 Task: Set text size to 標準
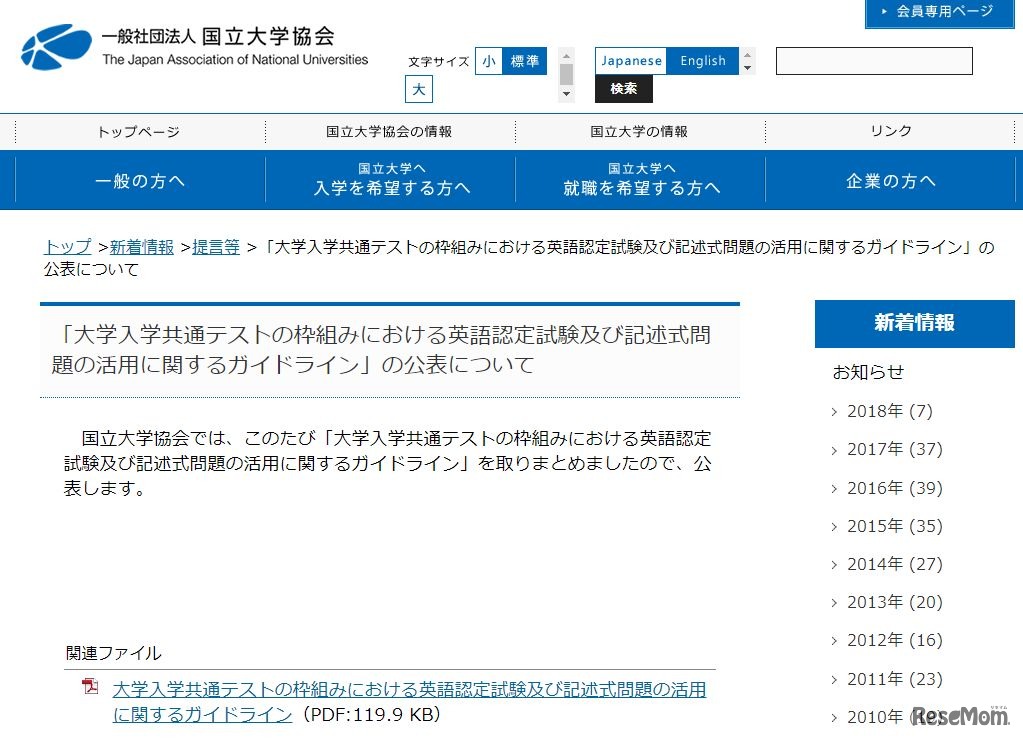[x=525, y=61]
